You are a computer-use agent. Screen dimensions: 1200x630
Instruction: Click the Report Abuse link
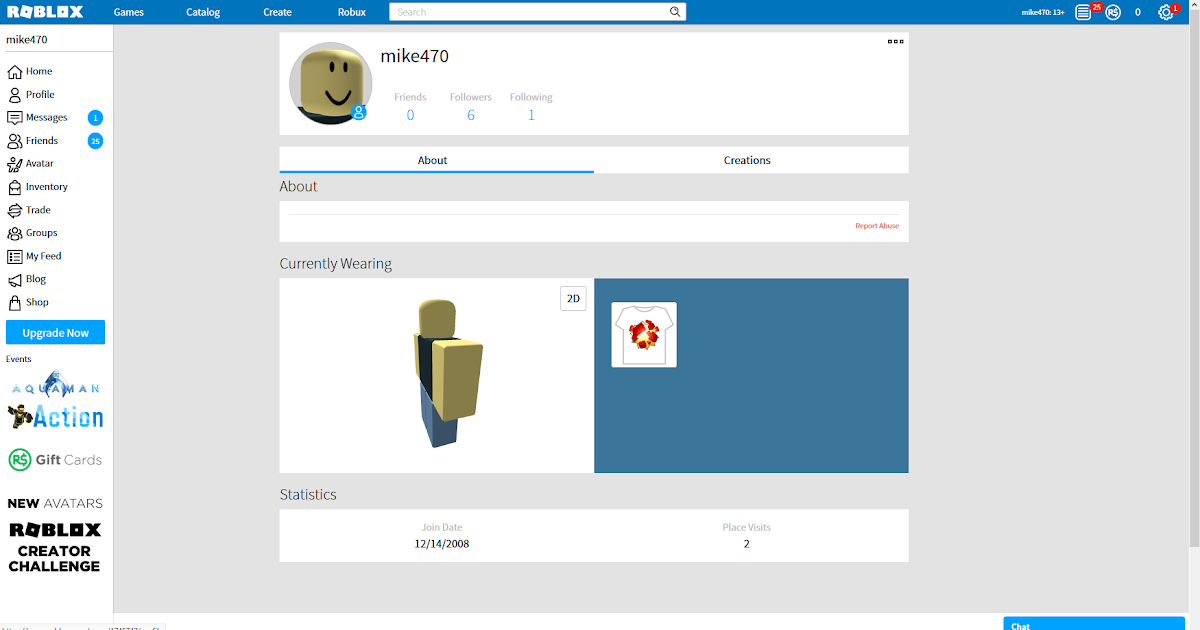877,226
